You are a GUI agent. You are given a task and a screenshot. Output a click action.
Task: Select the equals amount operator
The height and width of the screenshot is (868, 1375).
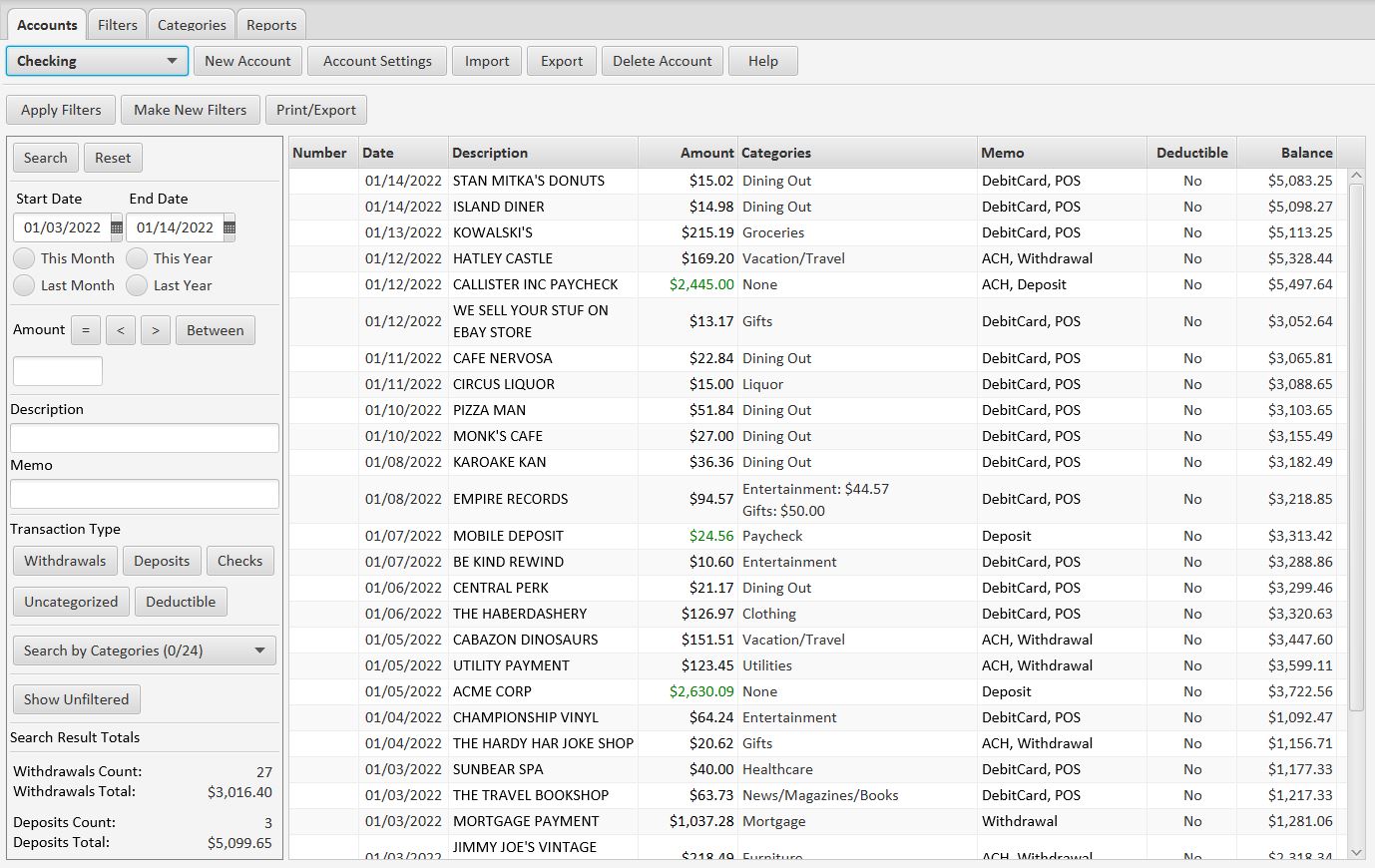[86, 330]
